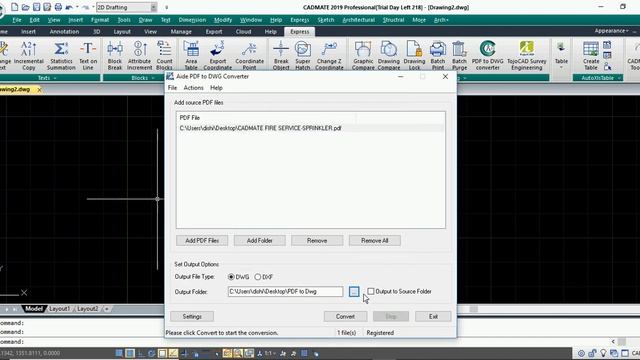Click the Output Folder path field
Image resolution: width=640 pixels, height=360 pixels.
(x=285, y=291)
